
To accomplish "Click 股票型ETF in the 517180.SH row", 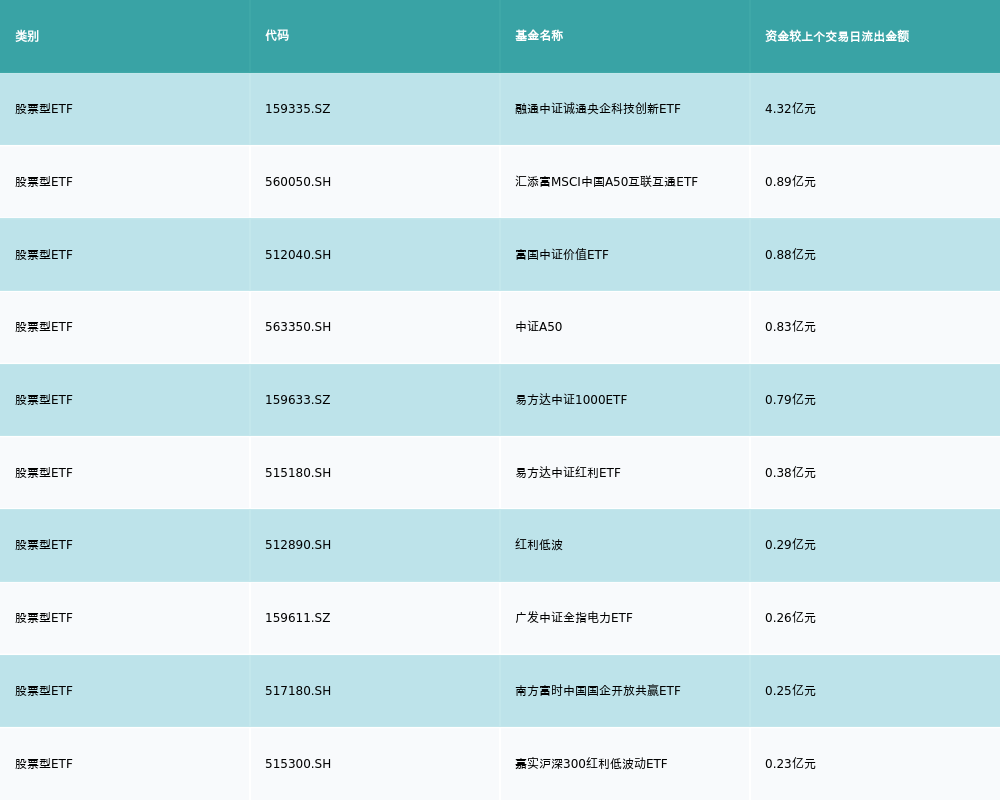I will point(44,691).
